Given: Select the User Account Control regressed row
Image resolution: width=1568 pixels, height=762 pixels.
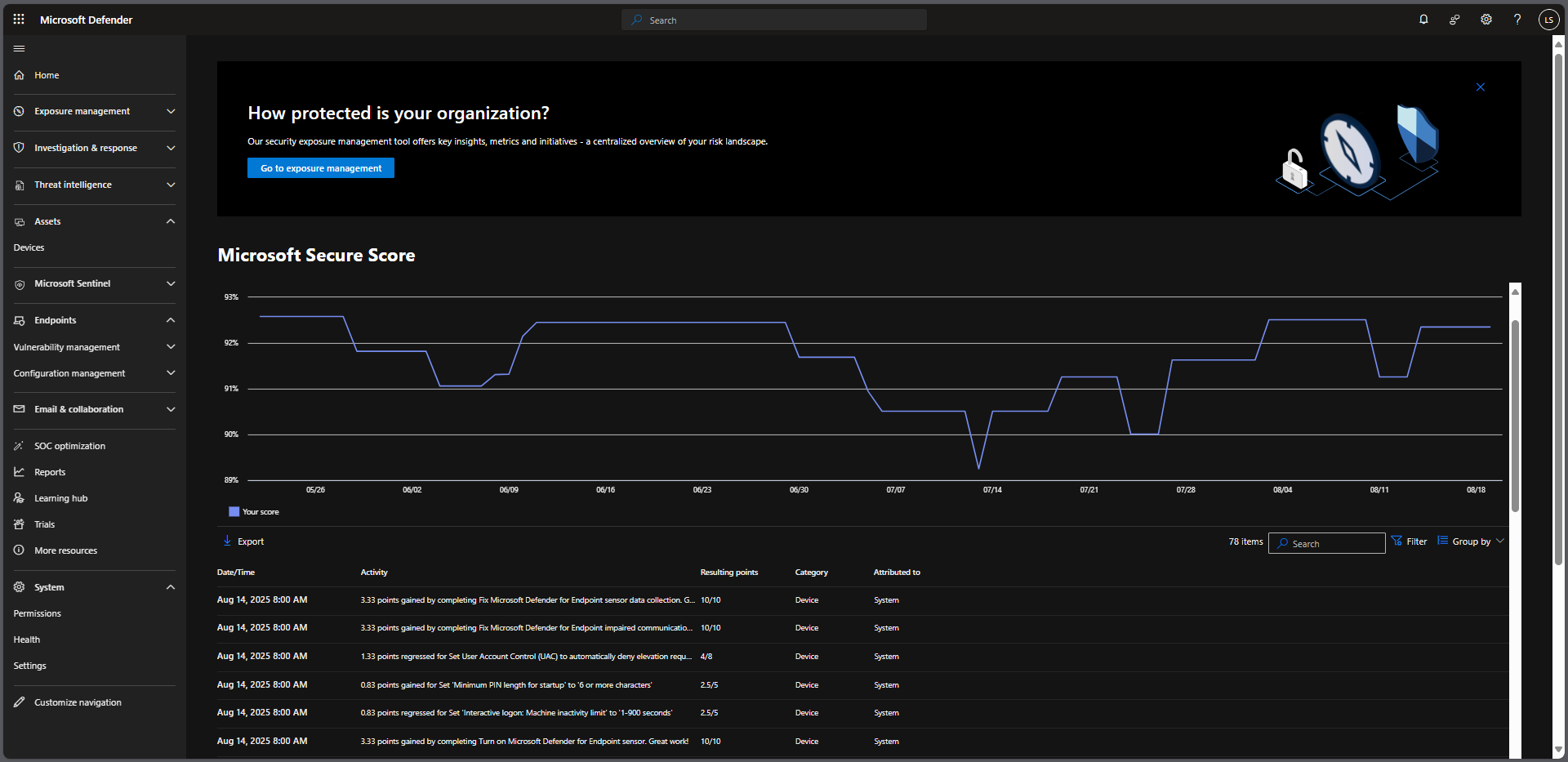Looking at the screenshot, I should click(x=862, y=657).
